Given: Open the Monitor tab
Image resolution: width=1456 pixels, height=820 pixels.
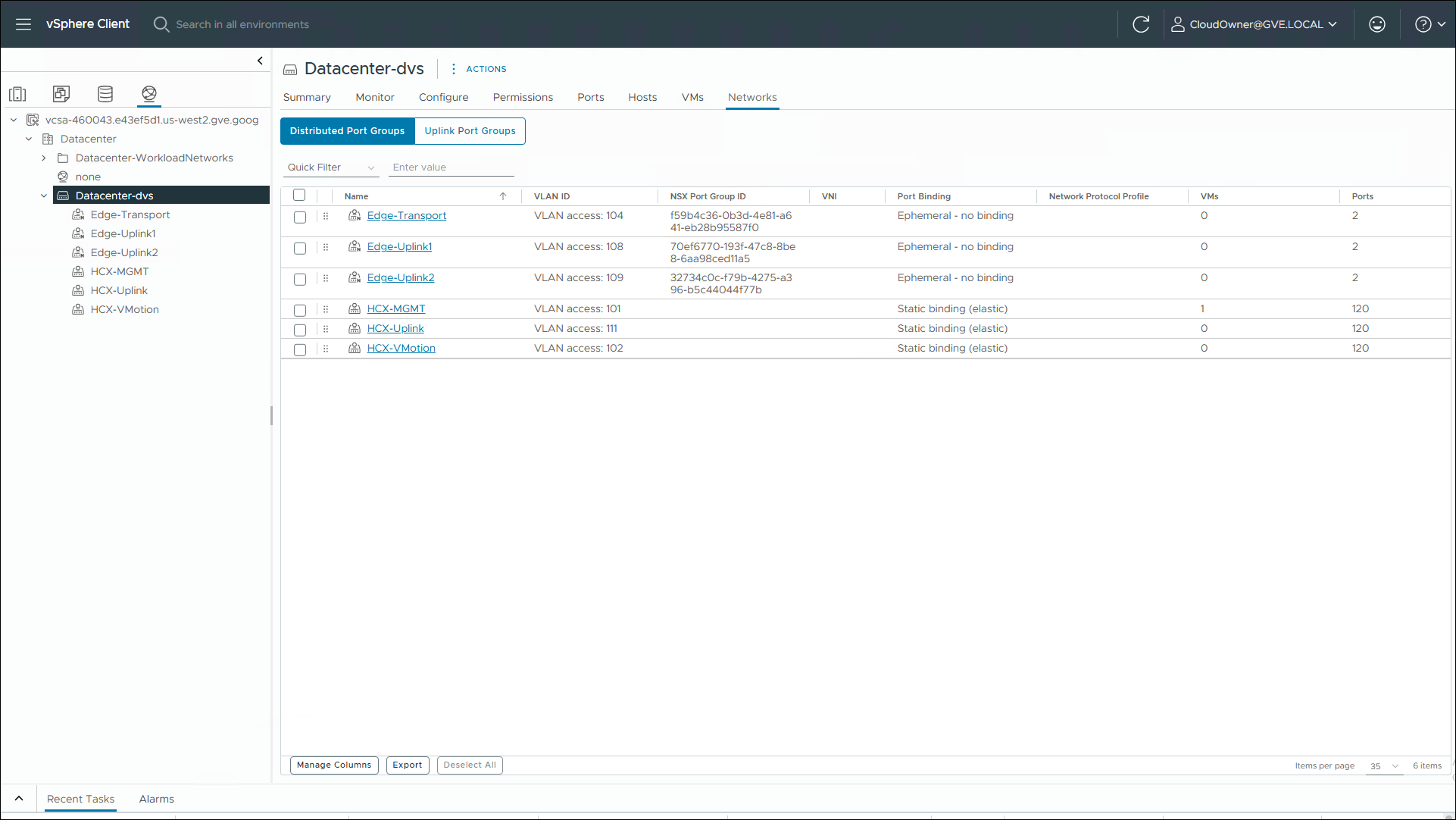Looking at the screenshot, I should (375, 97).
